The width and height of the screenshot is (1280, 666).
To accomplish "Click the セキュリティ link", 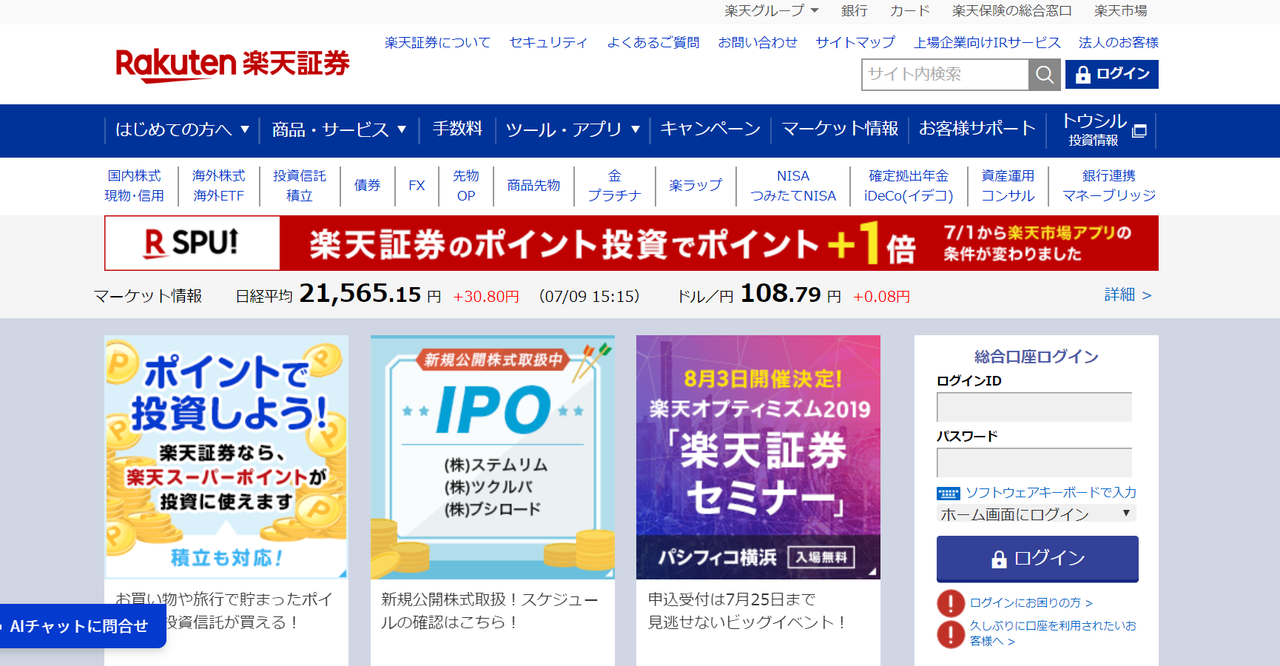I will pos(549,43).
